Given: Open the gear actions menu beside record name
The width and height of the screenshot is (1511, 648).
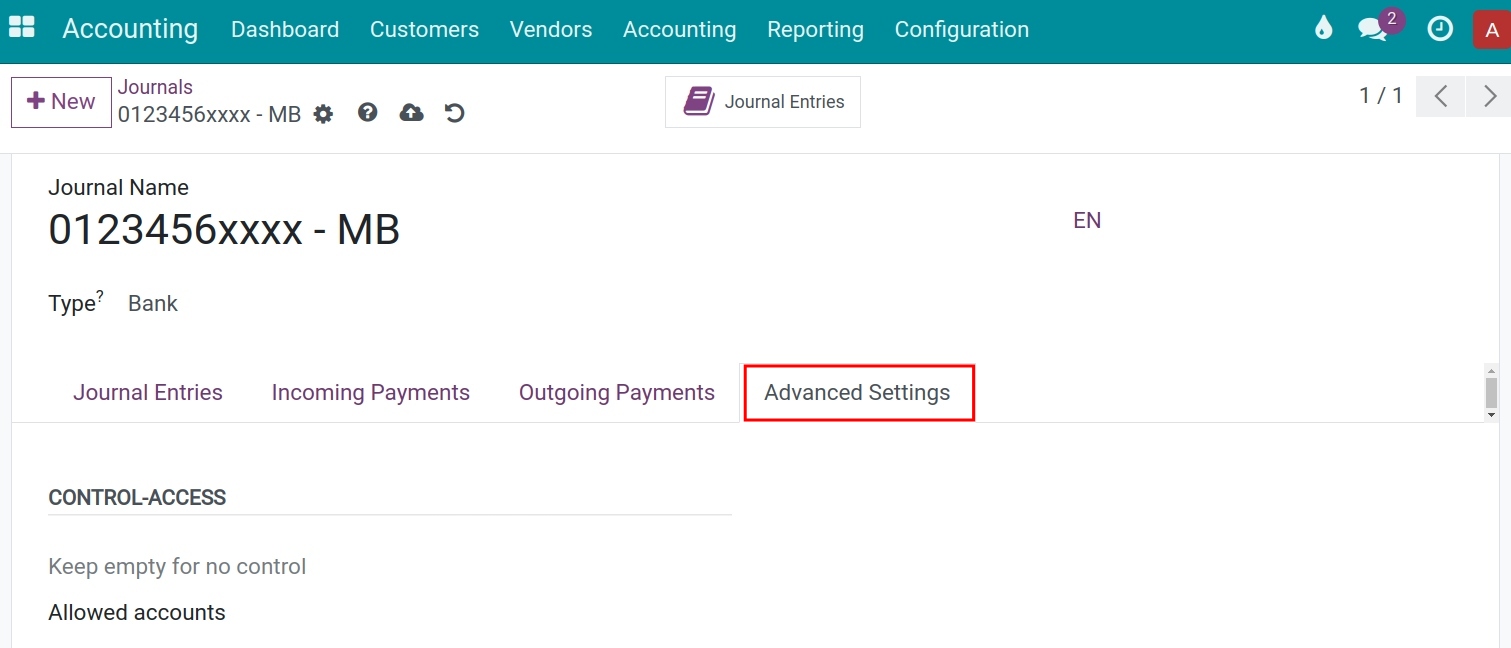Looking at the screenshot, I should coord(323,114).
